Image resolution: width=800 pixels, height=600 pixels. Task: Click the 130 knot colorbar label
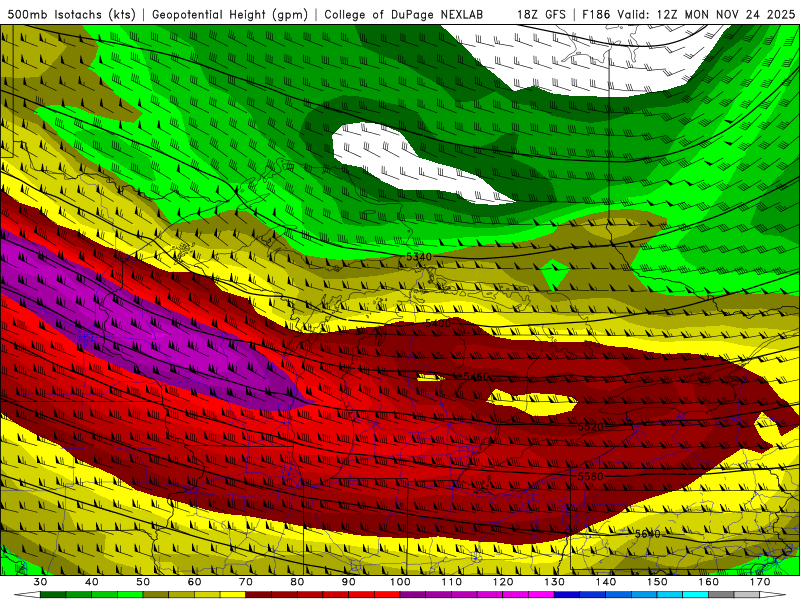click(555, 582)
